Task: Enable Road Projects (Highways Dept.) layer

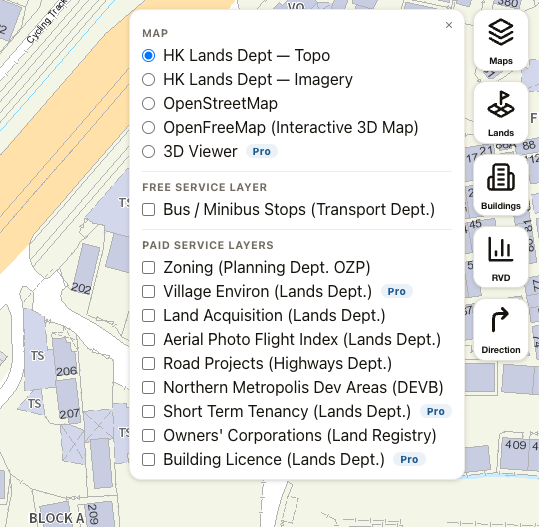Action: tap(148, 363)
